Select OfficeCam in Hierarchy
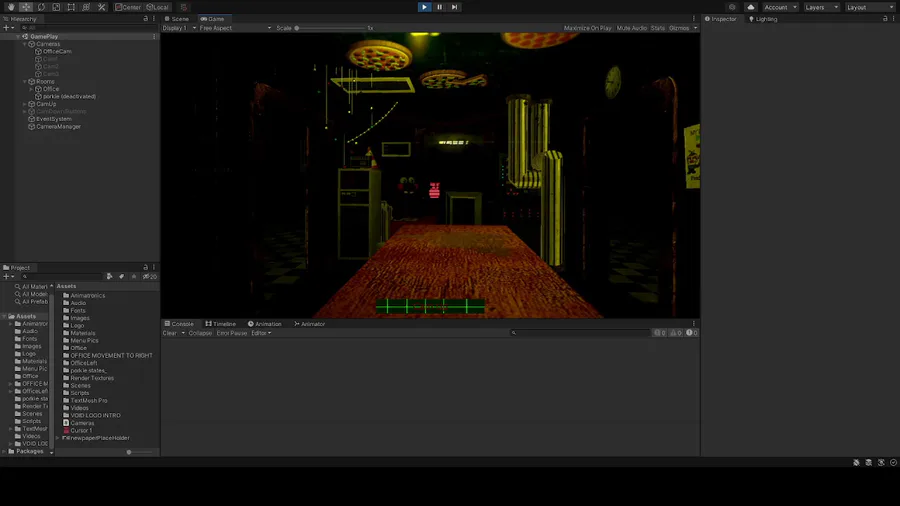Image resolution: width=900 pixels, height=506 pixels. click(x=57, y=51)
